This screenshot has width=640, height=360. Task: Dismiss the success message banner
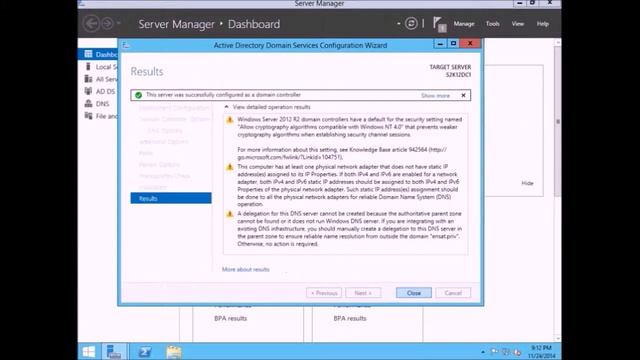coord(463,95)
